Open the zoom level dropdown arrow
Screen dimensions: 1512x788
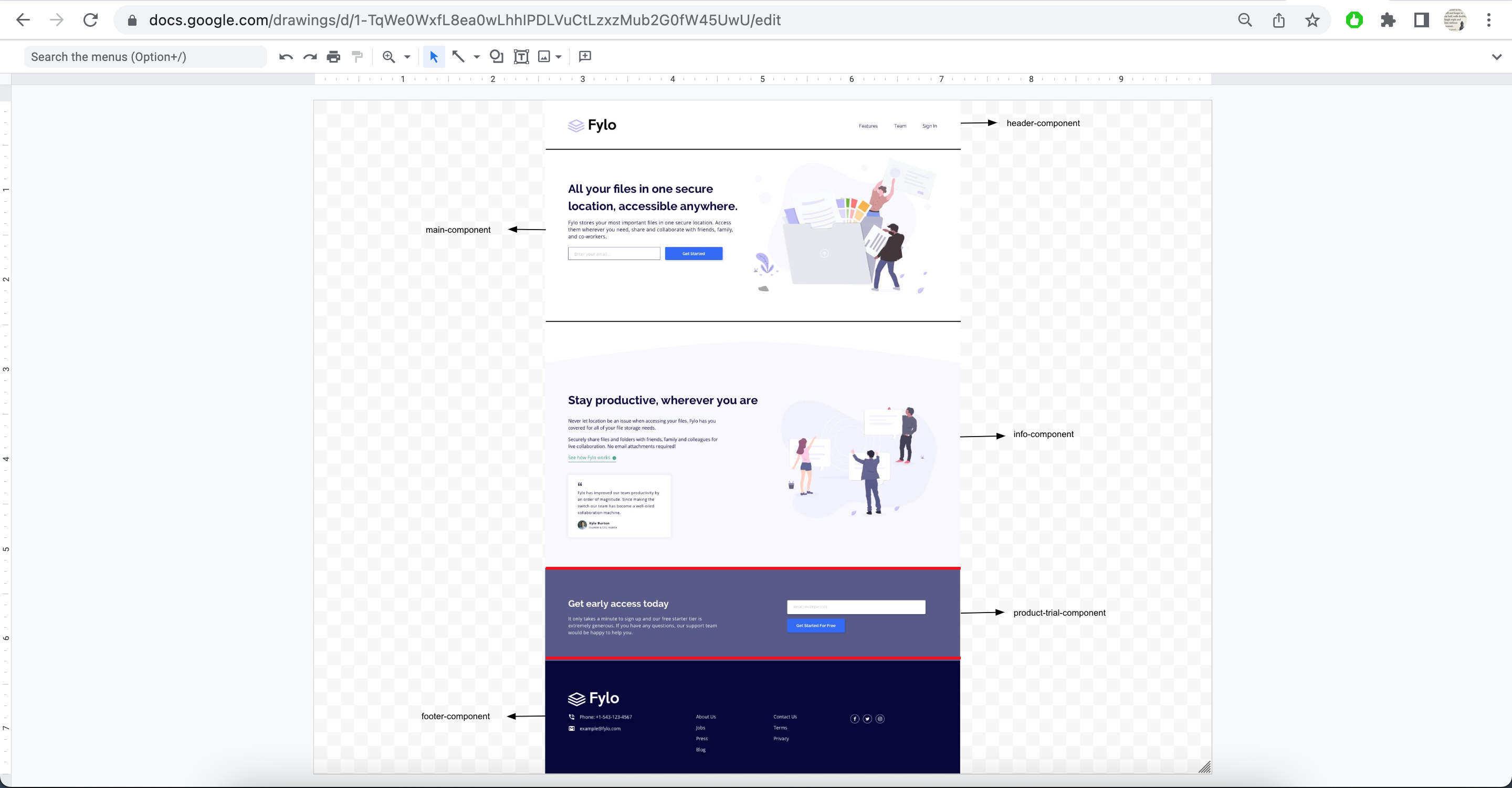407,57
